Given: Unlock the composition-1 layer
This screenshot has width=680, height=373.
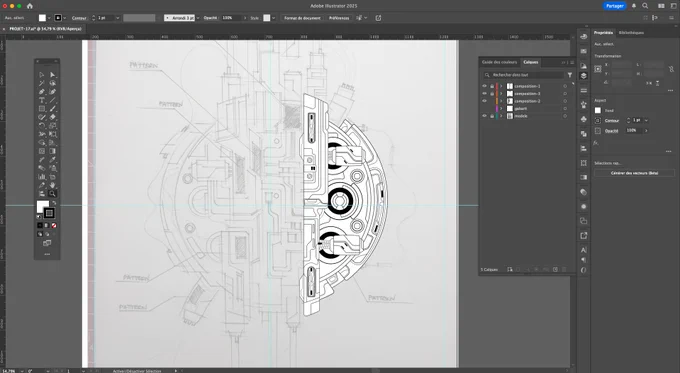Looking at the screenshot, I should [491, 86].
